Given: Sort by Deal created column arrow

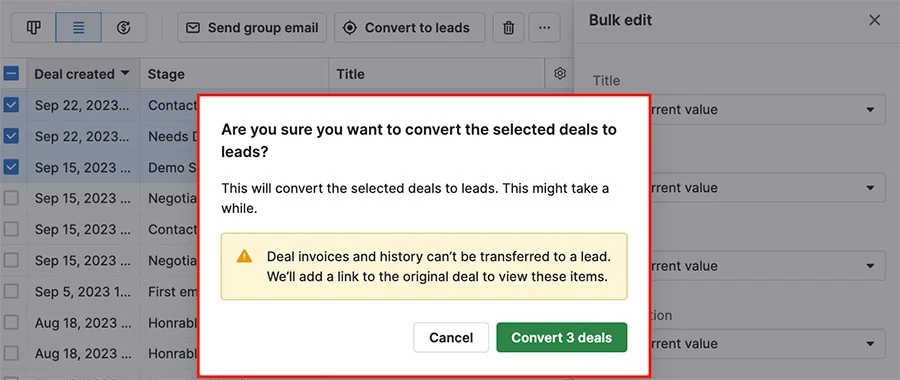Looking at the screenshot, I should pyautogui.click(x=125, y=73).
